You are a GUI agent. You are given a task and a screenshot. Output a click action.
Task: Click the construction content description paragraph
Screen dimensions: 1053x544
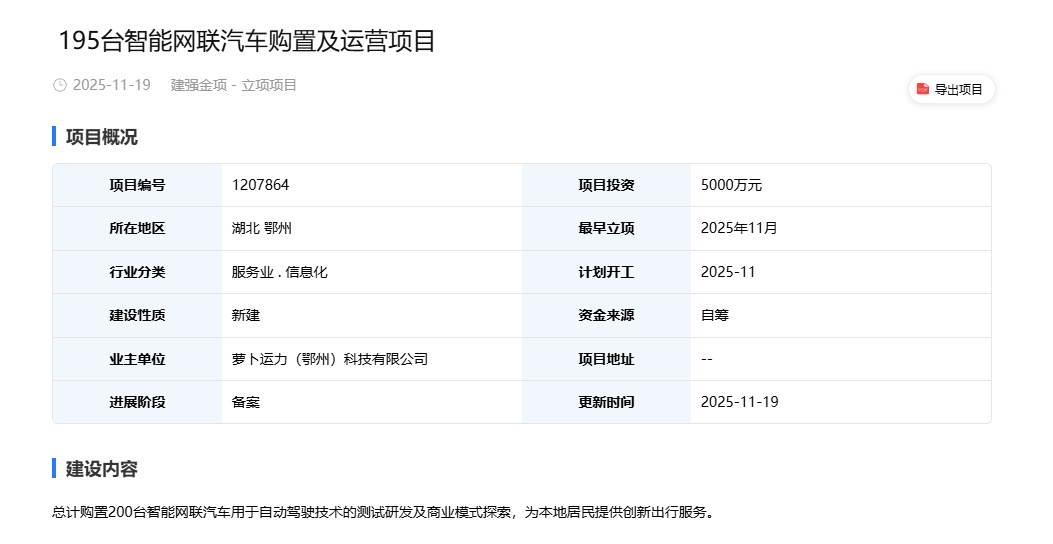[x=383, y=512]
